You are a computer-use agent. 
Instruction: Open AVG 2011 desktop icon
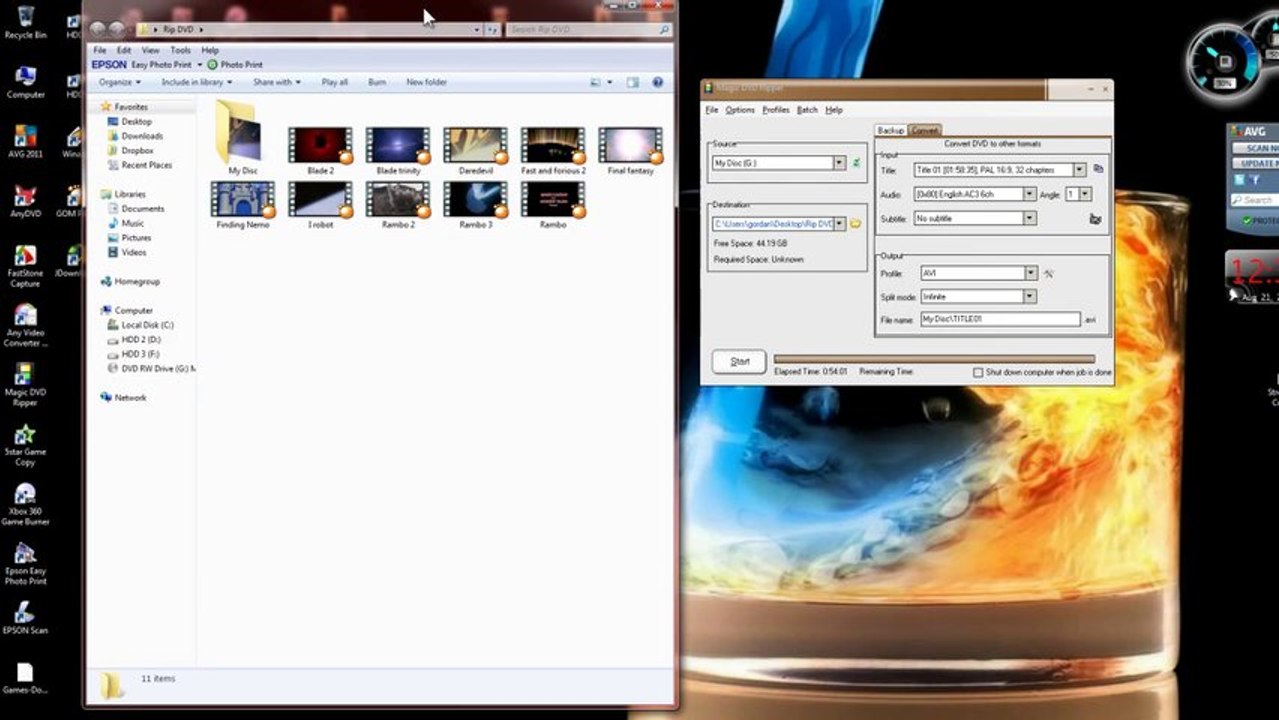pyautogui.click(x=25, y=141)
